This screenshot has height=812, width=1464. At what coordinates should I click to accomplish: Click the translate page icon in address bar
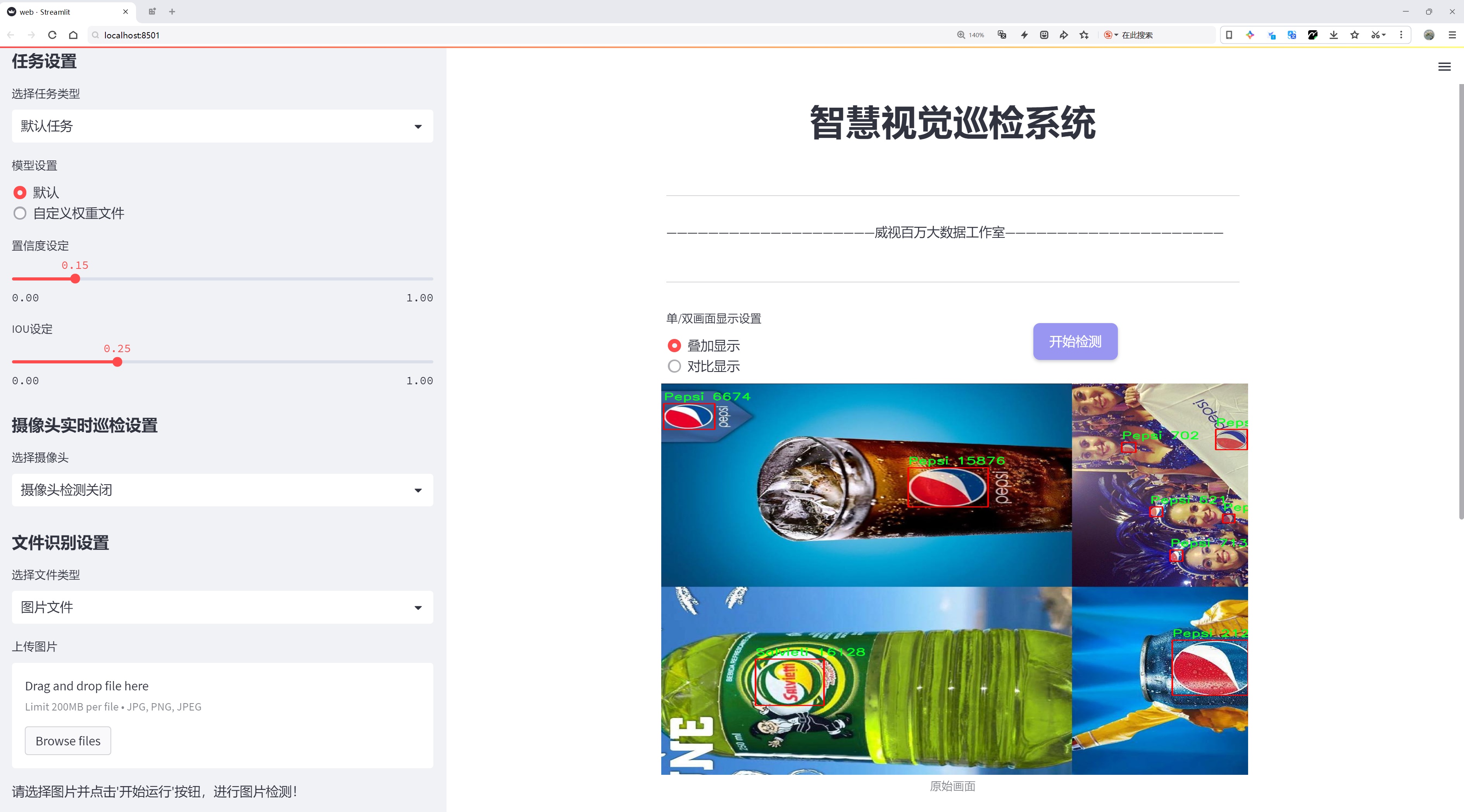coord(1002,35)
